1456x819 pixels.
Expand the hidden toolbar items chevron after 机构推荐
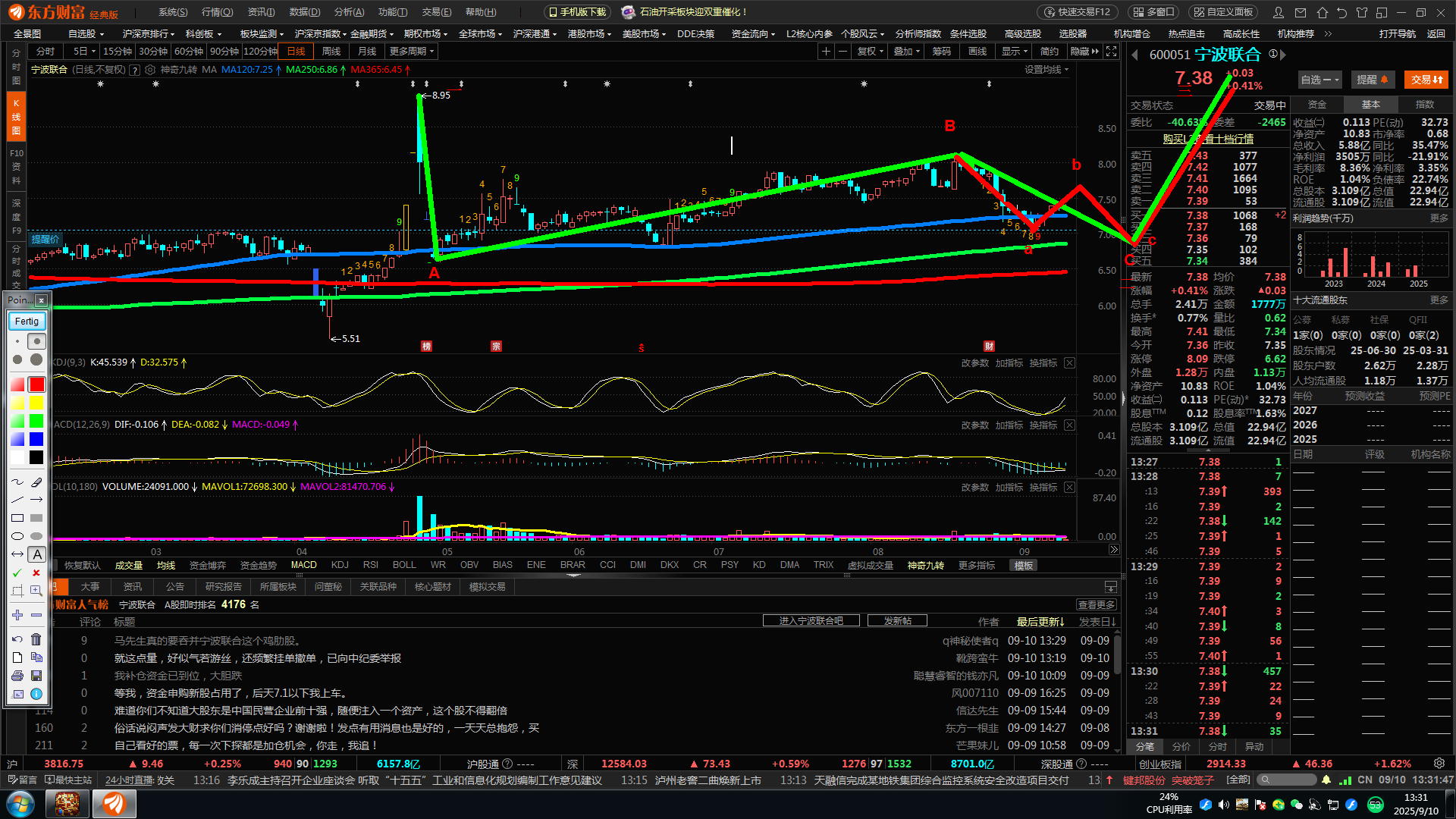click(x=1328, y=33)
